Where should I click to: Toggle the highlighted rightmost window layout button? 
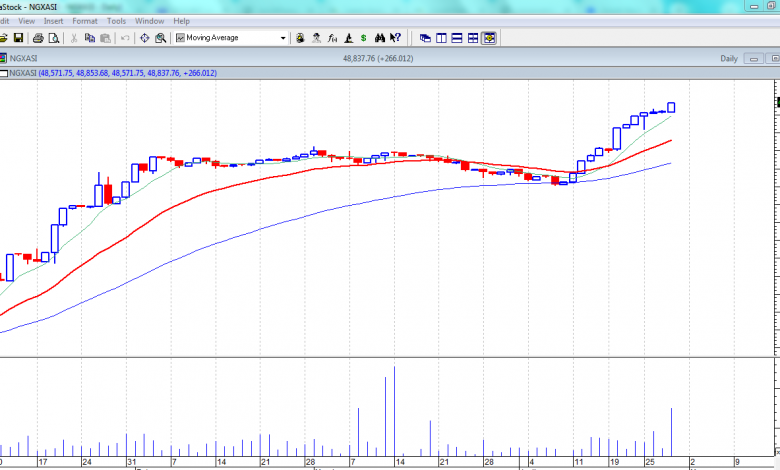click(489, 38)
